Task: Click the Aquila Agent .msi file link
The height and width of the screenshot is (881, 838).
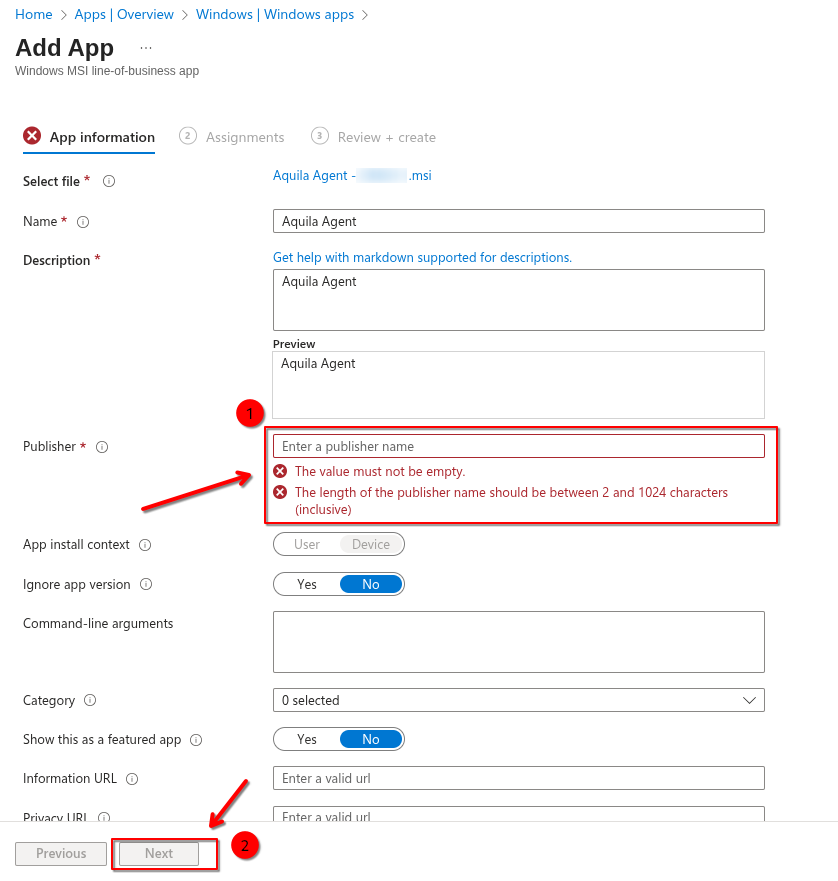Action: [352, 175]
